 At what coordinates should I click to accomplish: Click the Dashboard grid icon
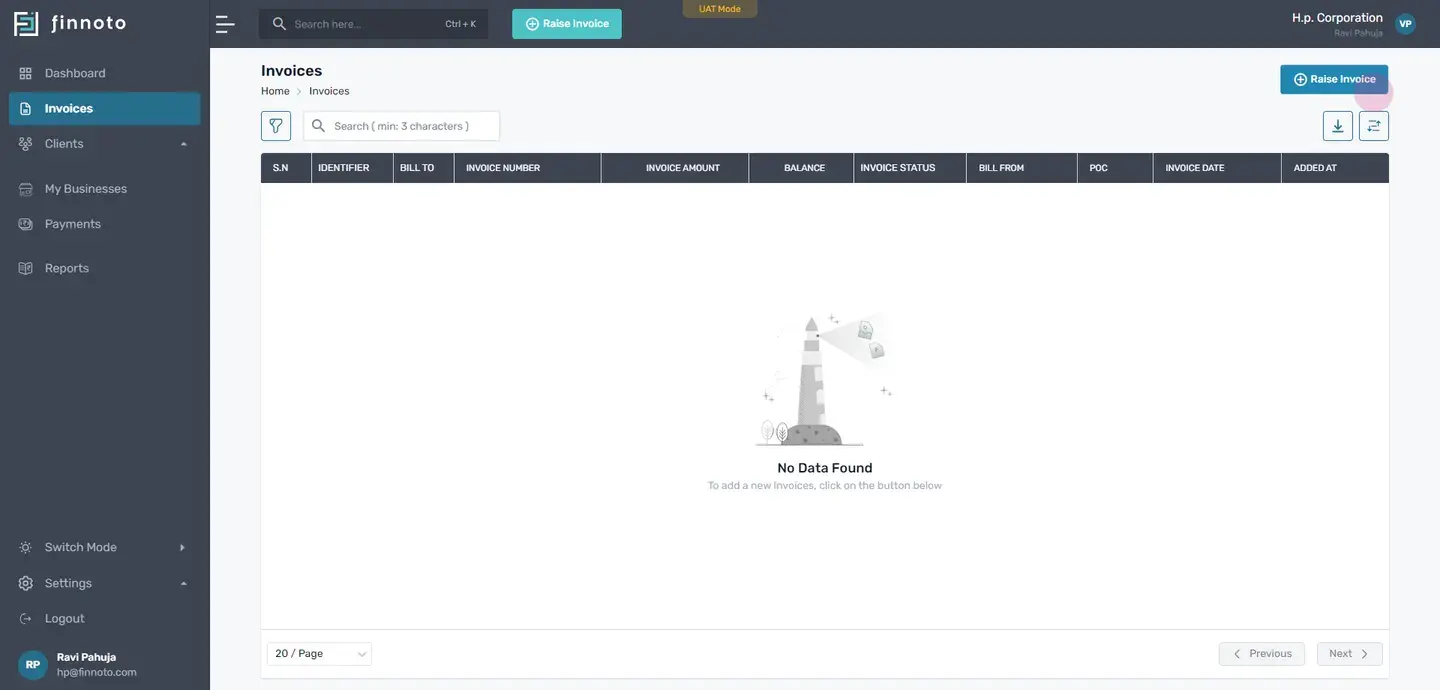click(26, 73)
